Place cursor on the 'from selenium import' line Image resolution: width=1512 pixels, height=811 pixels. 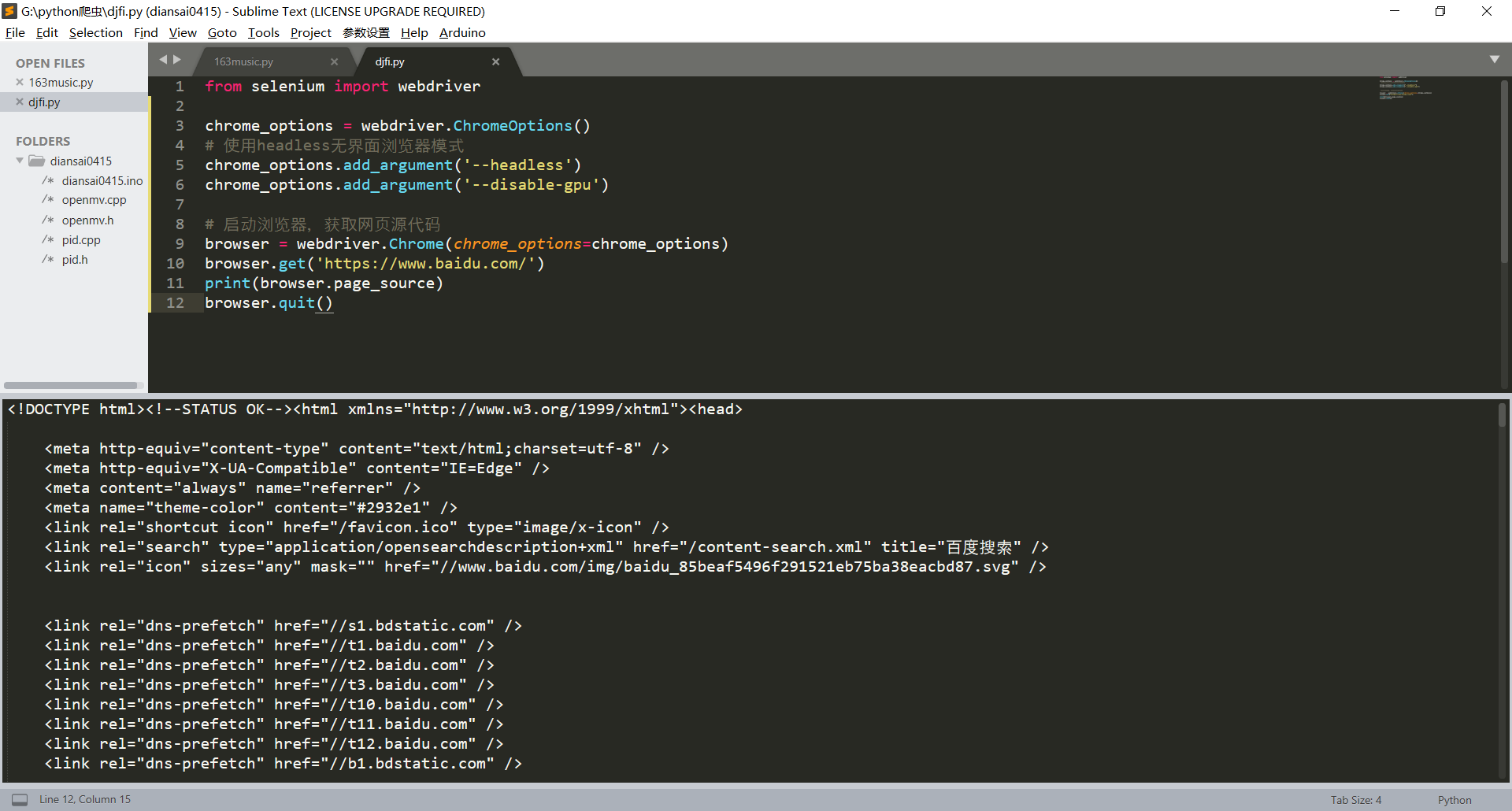tap(343, 87)
